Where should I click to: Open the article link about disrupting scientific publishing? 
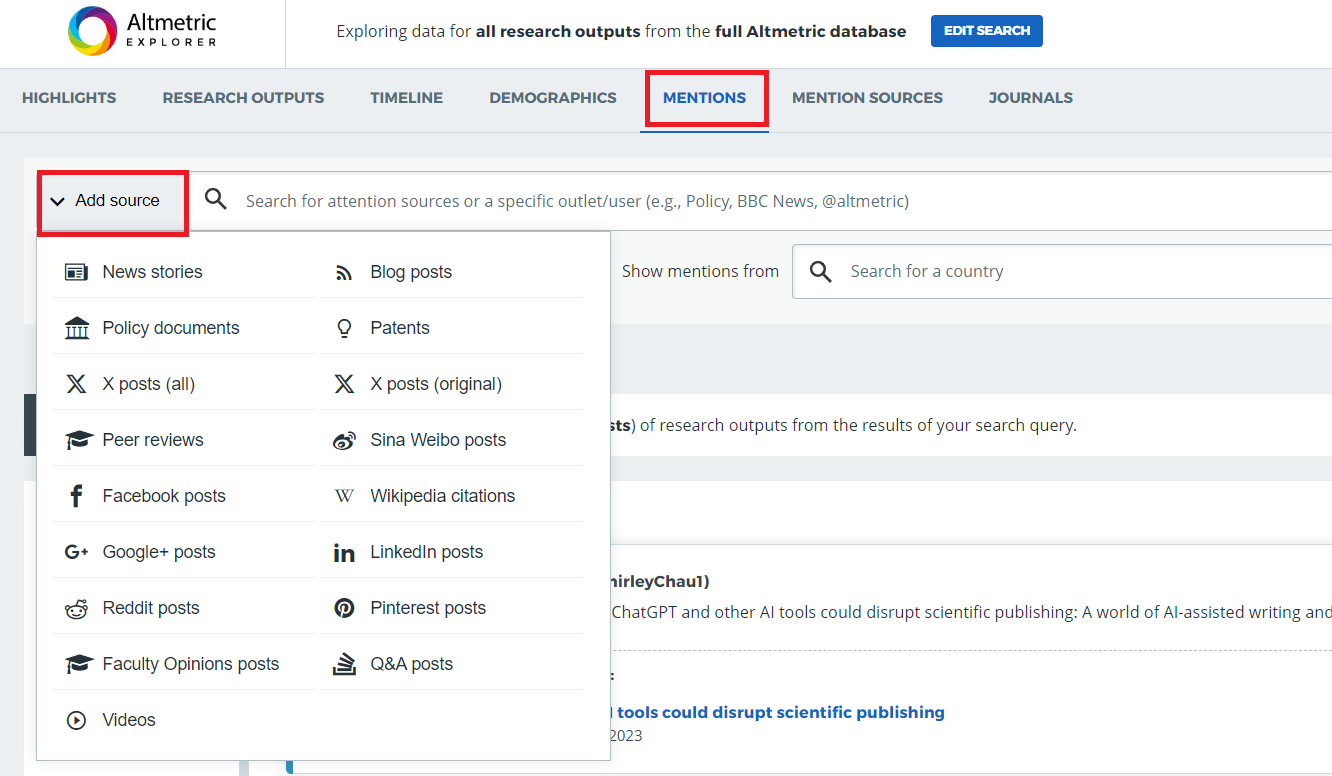pos(780,712)
